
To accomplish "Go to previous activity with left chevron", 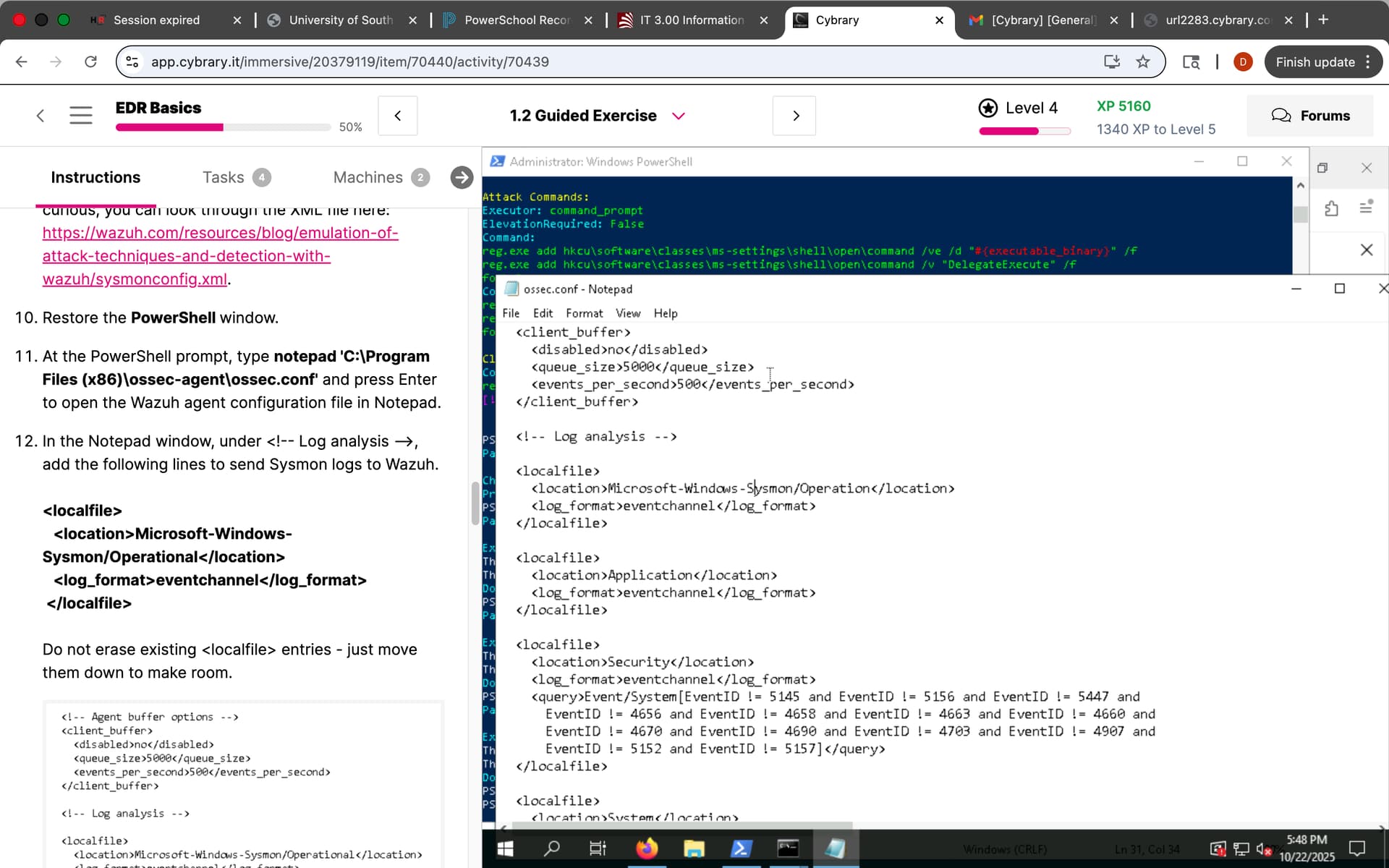I will pyautogui.click(x=398, y=116).
